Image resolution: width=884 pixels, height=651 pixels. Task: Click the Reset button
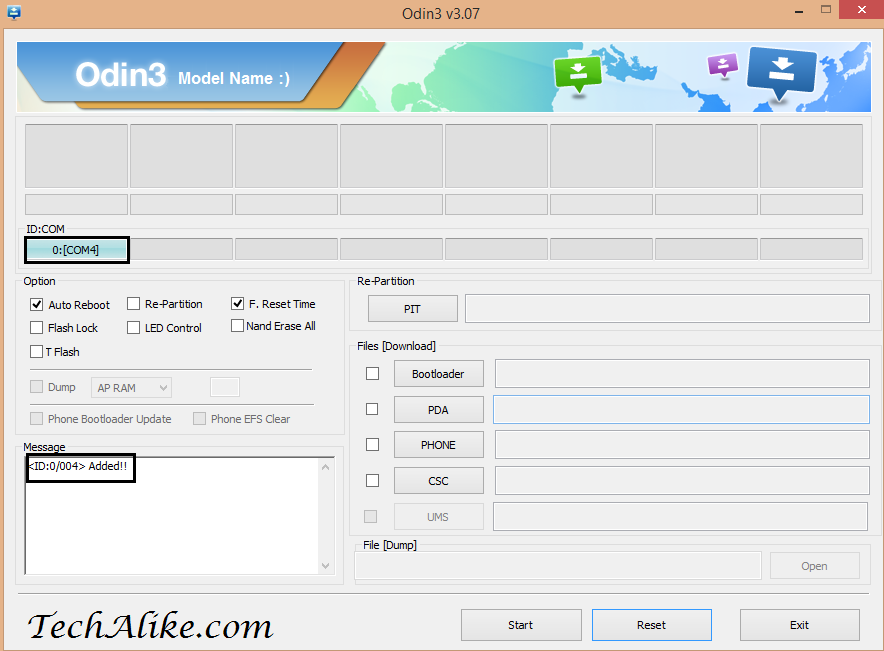[x=652, y=625]
